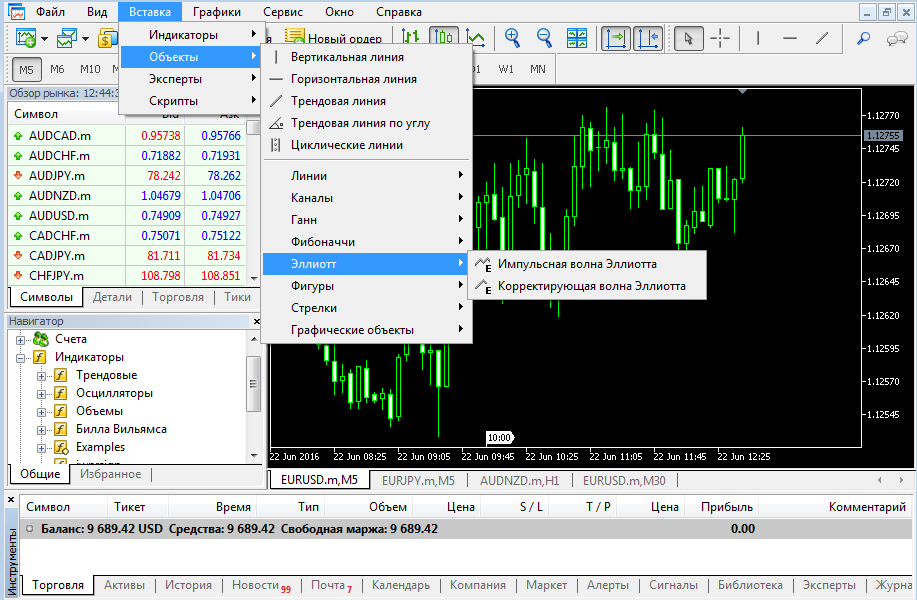This screenshot has width=917, height=600.
Task: Click the Navigator panel vertical scrollbar thumb
Action: 254,385
